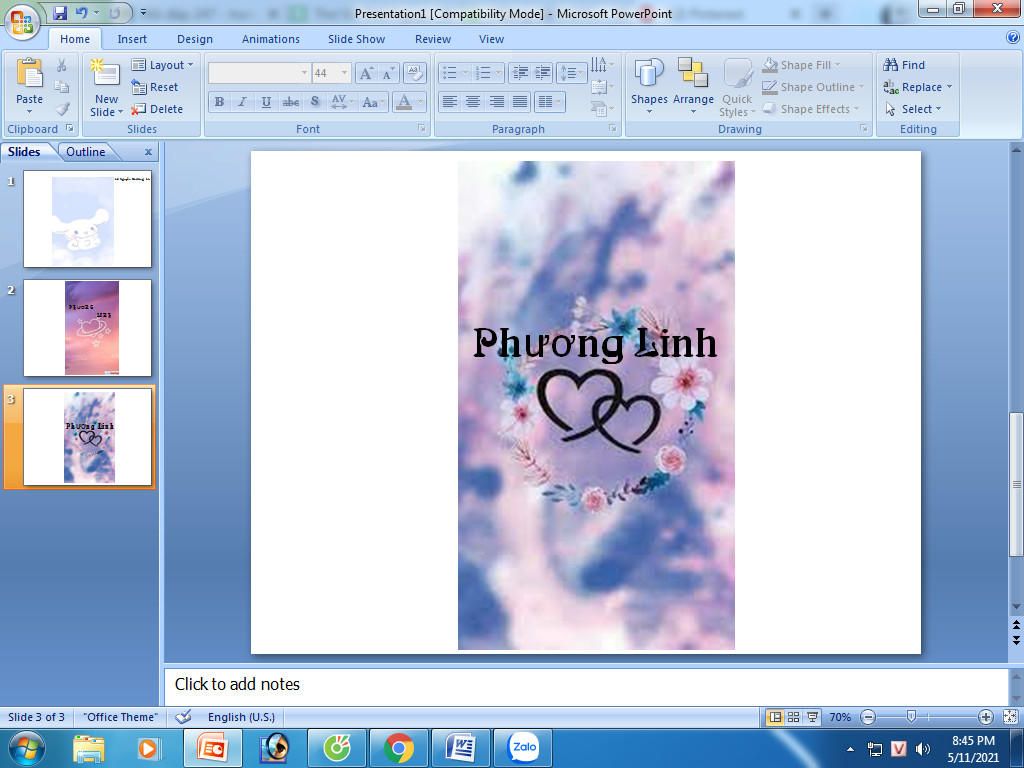Start Slide Show view from status bar

pos(812,717)
